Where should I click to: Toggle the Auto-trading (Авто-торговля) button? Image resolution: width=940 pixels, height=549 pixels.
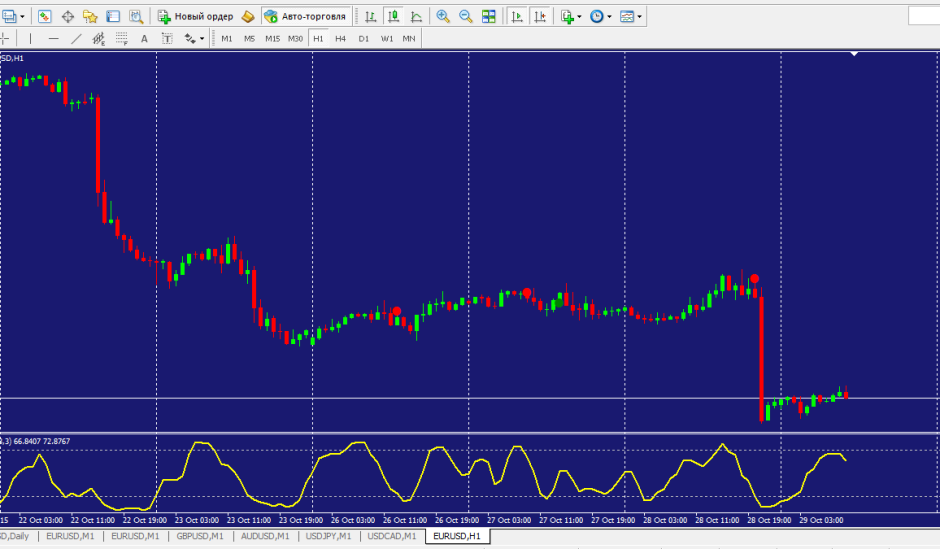click(x=306, y=17)
